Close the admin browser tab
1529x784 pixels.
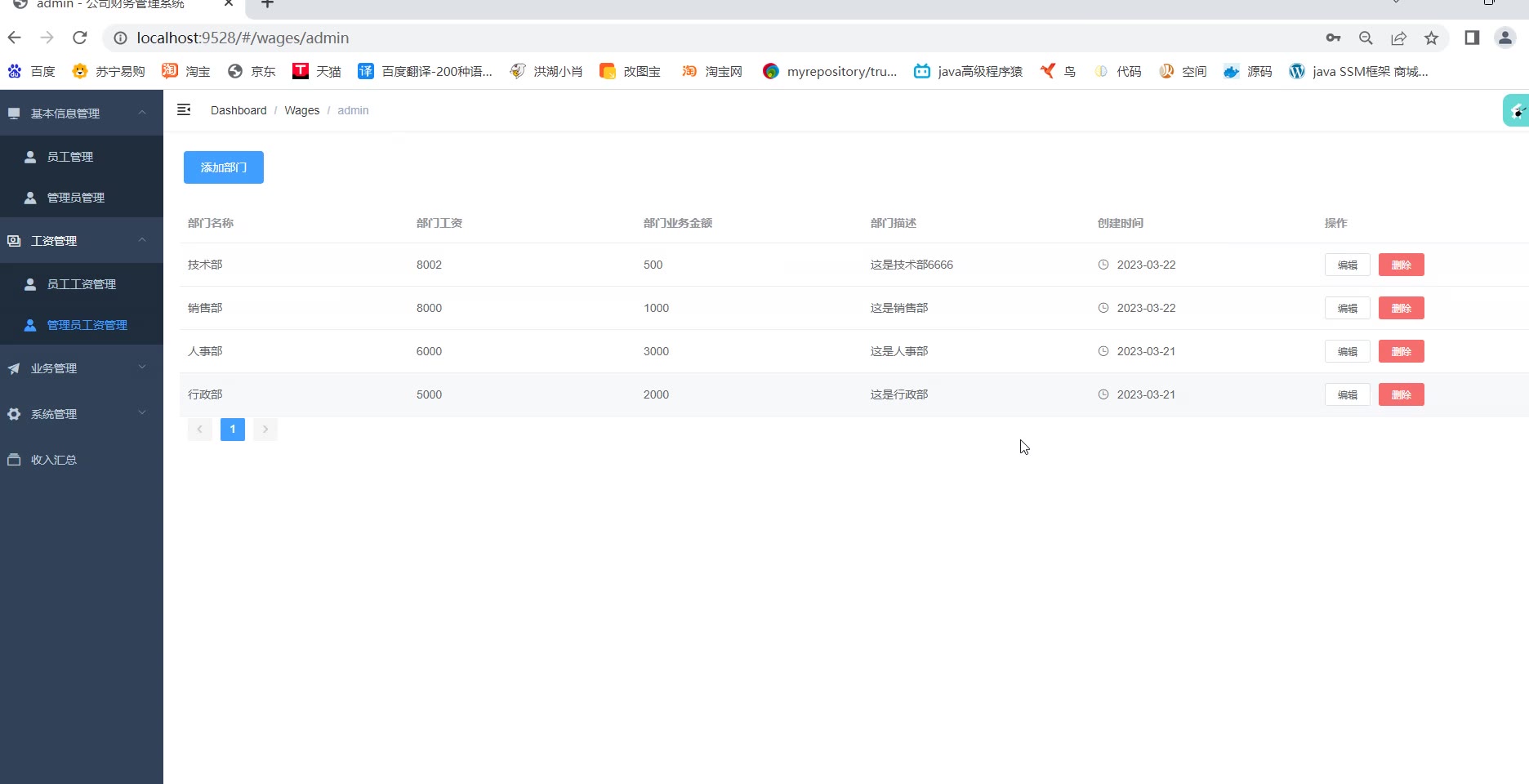coord(229,4)
